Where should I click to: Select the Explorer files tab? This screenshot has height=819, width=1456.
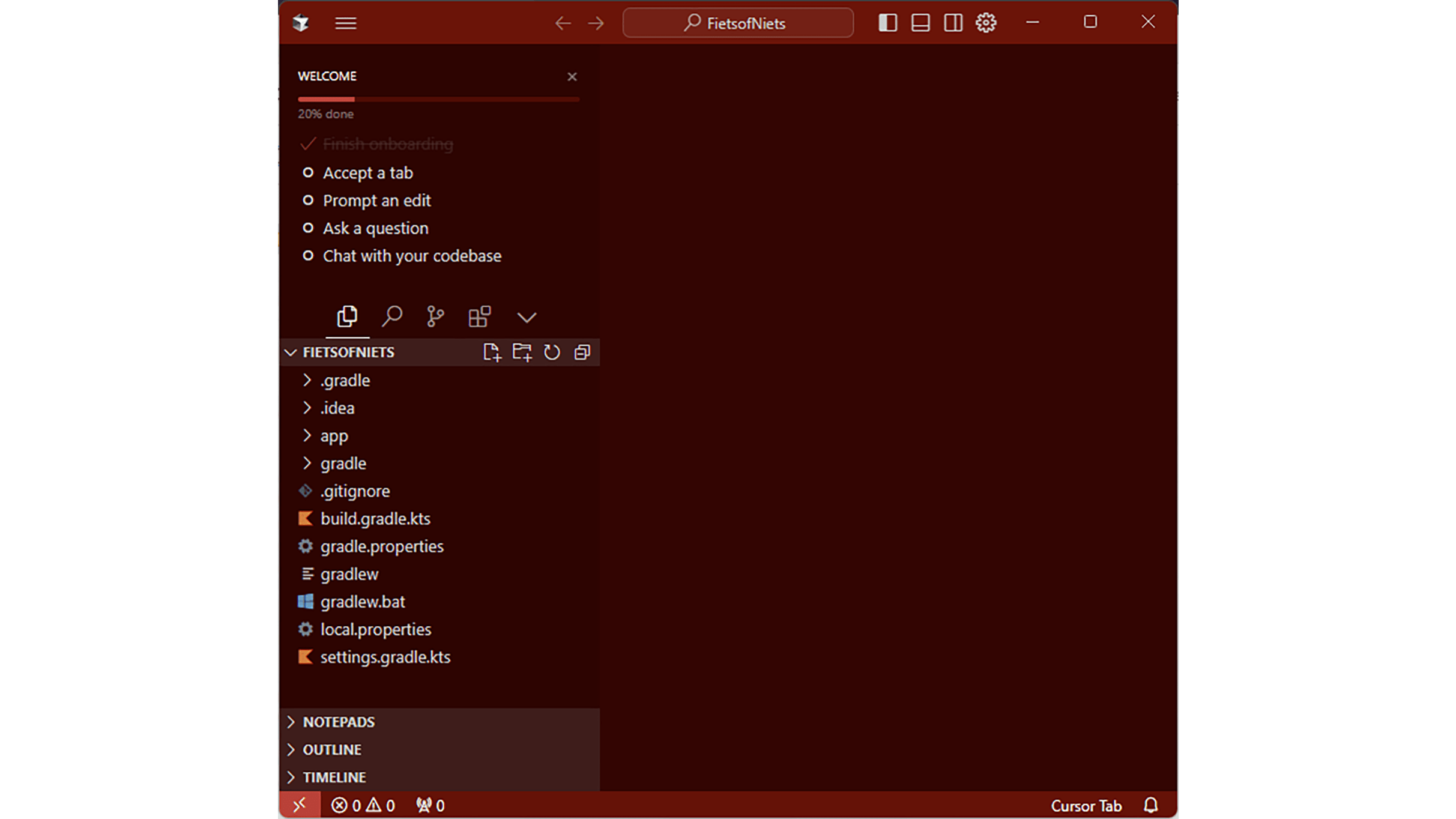click(347, 316)
